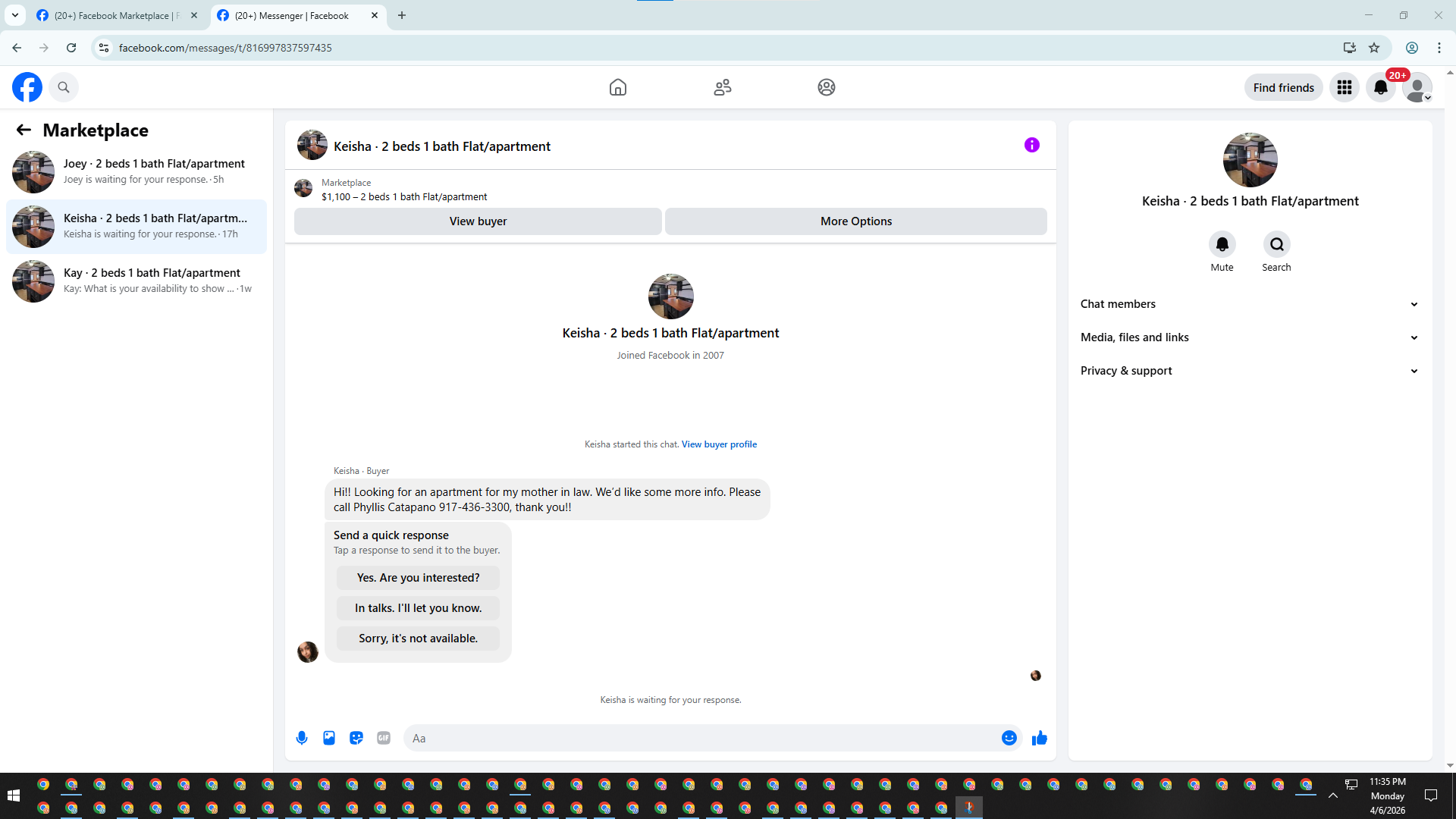The image size is (1456, 819).
Task: Expand the Media, files and links section
Action: coord(1250,337)
